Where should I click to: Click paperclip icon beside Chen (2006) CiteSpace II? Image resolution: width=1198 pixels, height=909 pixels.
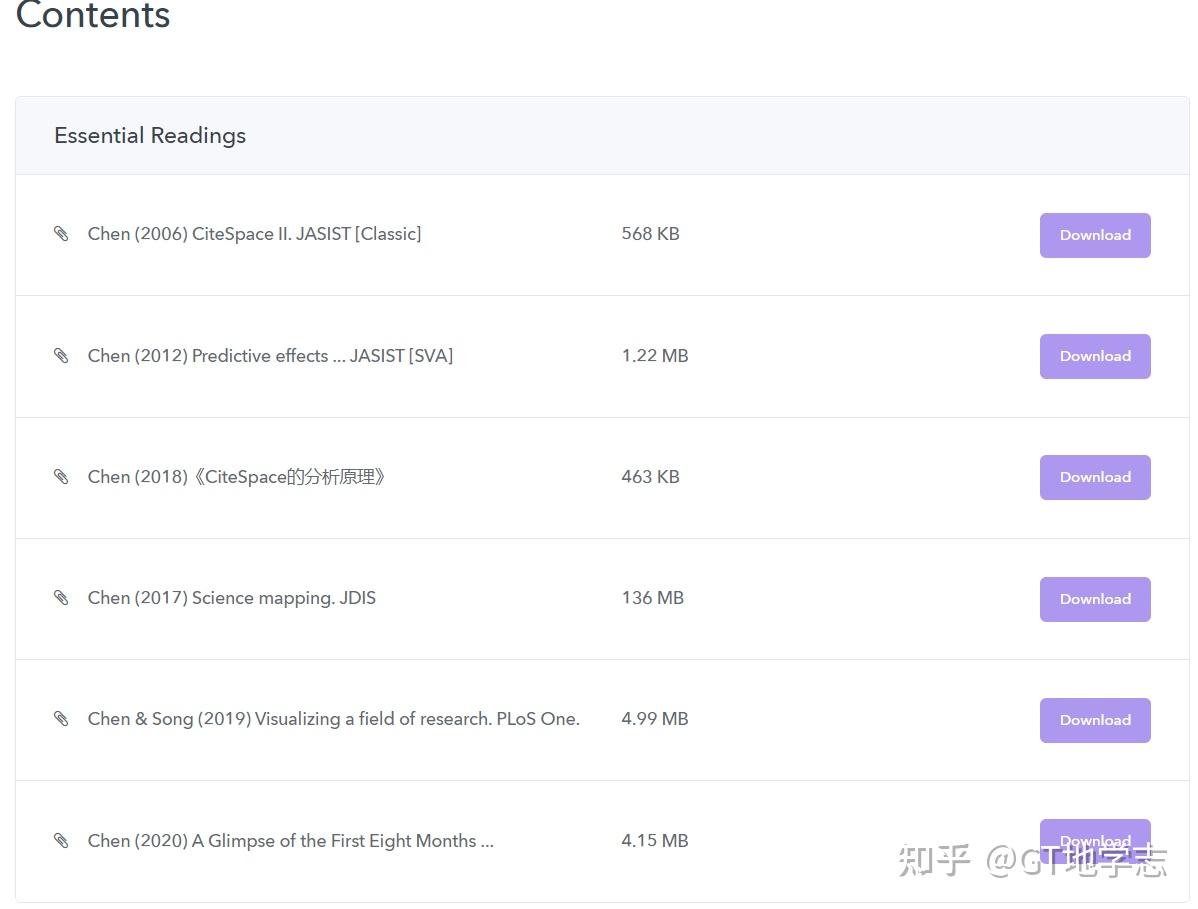tap(61, 234)
